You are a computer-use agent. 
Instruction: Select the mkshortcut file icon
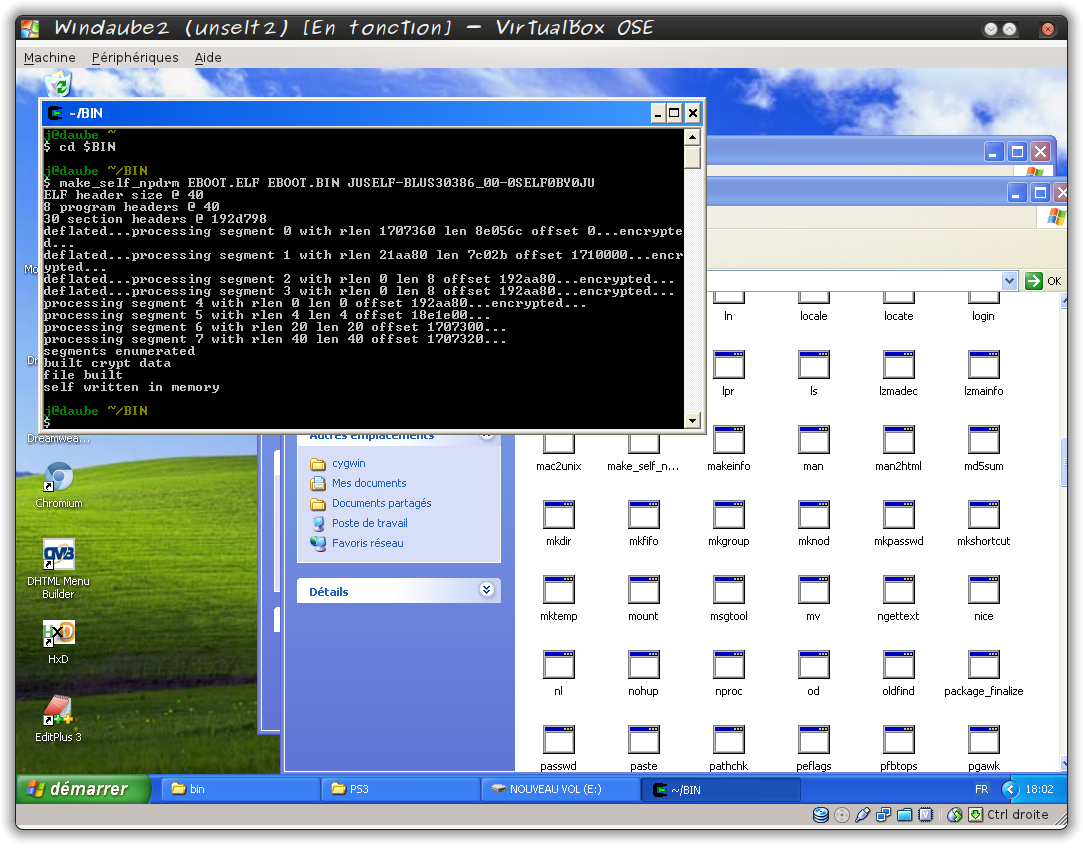point(984,515)
